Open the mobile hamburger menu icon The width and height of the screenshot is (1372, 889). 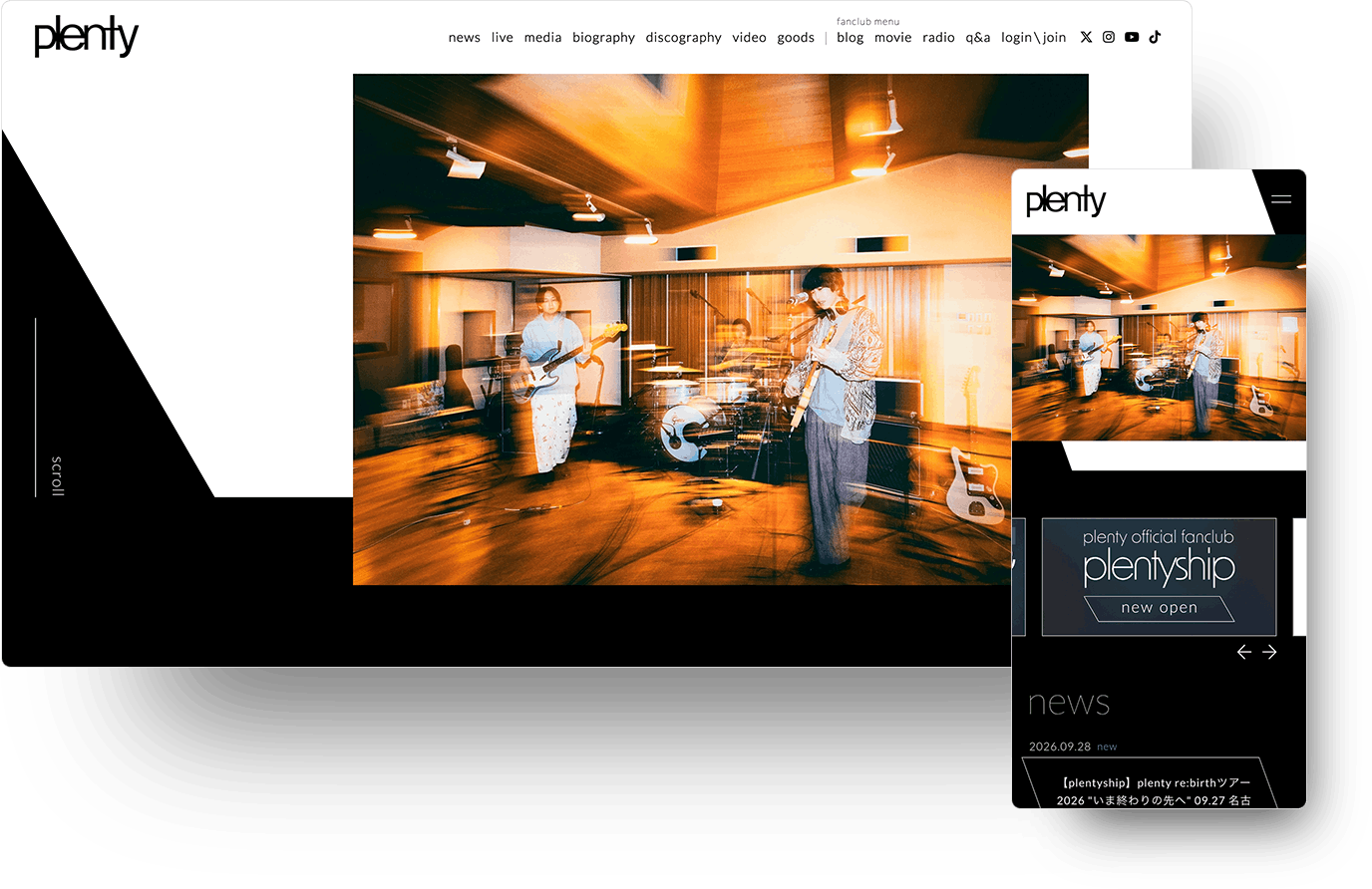point(1281,199)
